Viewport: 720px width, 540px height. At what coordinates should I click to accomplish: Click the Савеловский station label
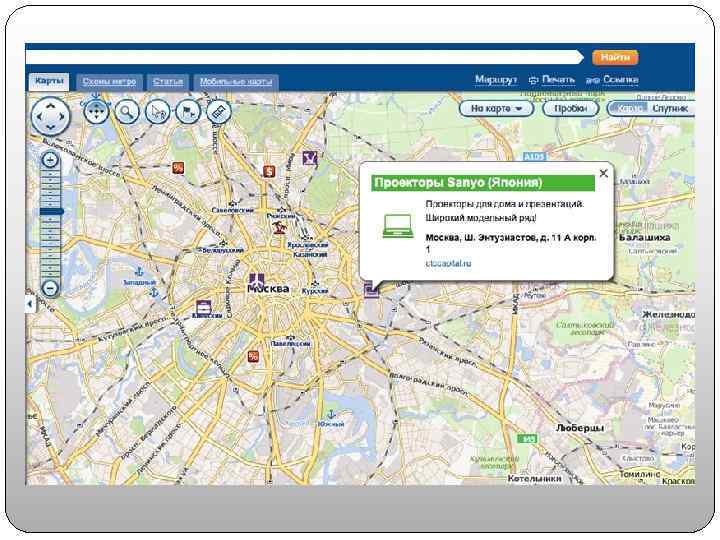(x=233, y=210)
